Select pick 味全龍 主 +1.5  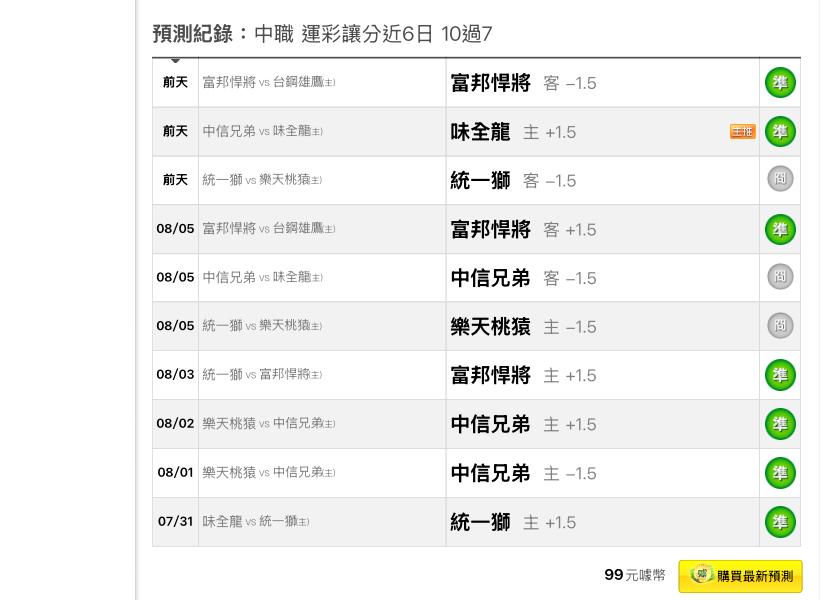tap(513, 132)
